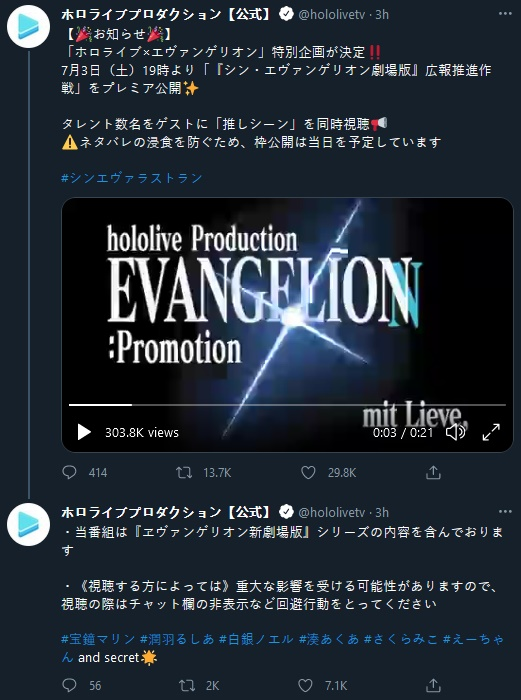Play the Evangelion promotion video

(x=84, y=432)
